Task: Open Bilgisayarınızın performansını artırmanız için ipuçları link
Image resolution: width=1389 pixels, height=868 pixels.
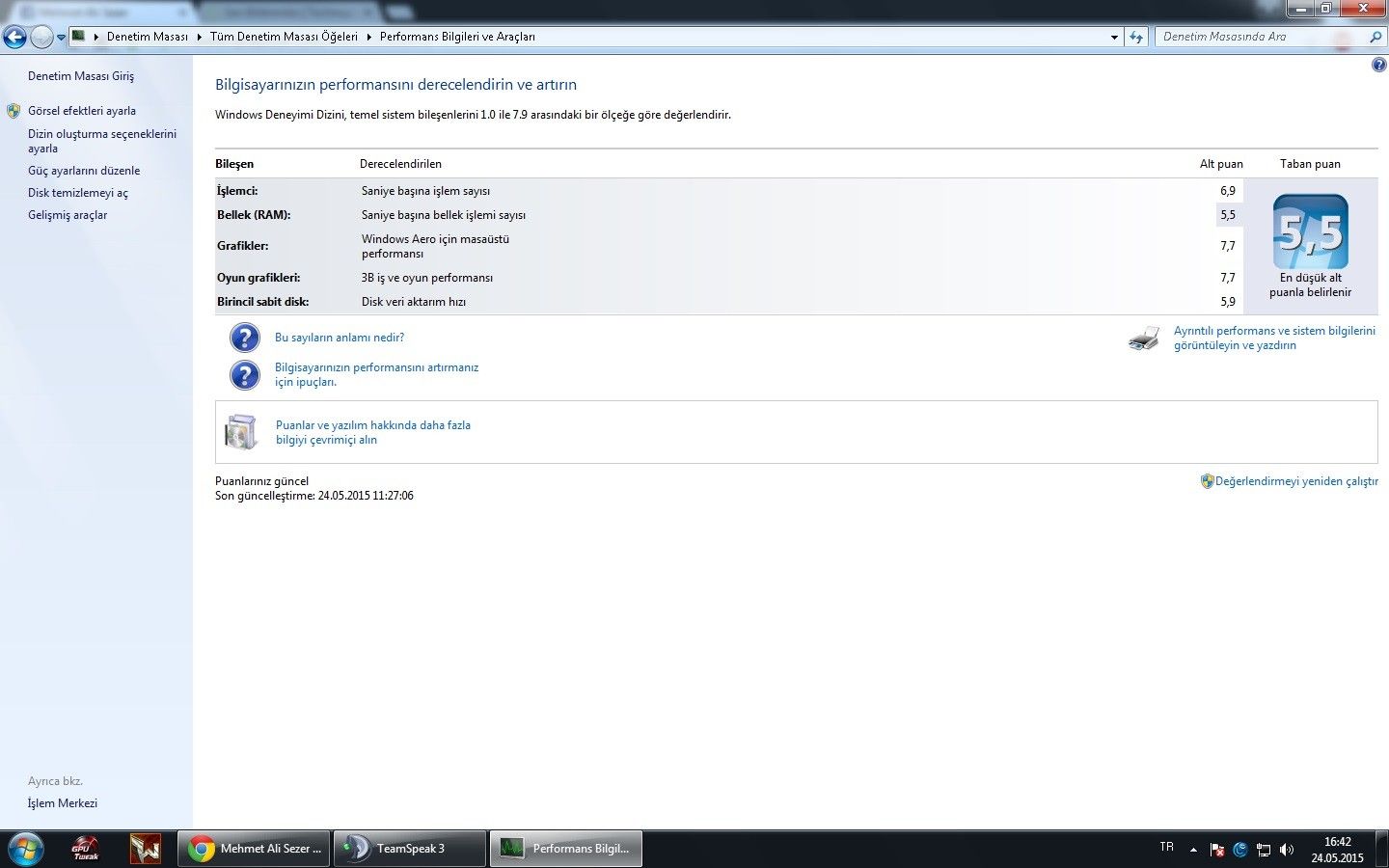Action: [376, 375]
